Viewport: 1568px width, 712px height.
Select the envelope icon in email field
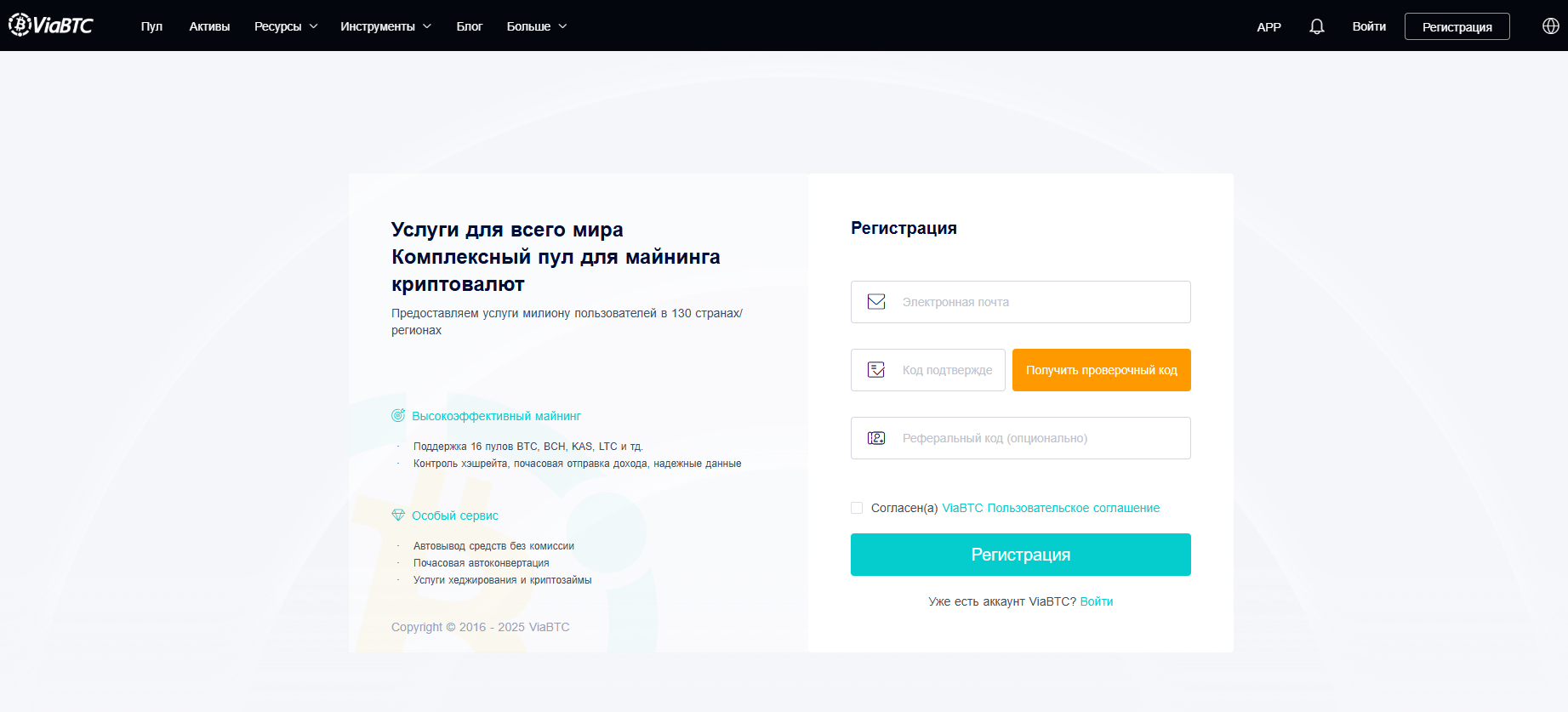tap(876, 302)
